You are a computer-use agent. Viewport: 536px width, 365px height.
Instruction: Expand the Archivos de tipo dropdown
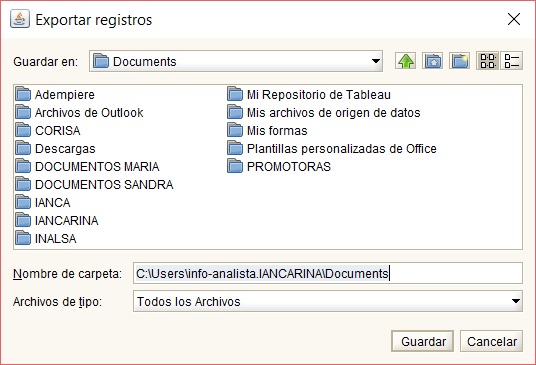coord(328,301)
